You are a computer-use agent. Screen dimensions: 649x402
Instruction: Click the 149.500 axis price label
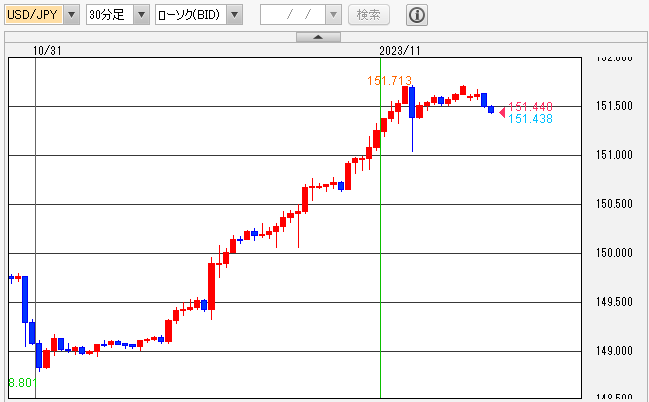[614, 302]
